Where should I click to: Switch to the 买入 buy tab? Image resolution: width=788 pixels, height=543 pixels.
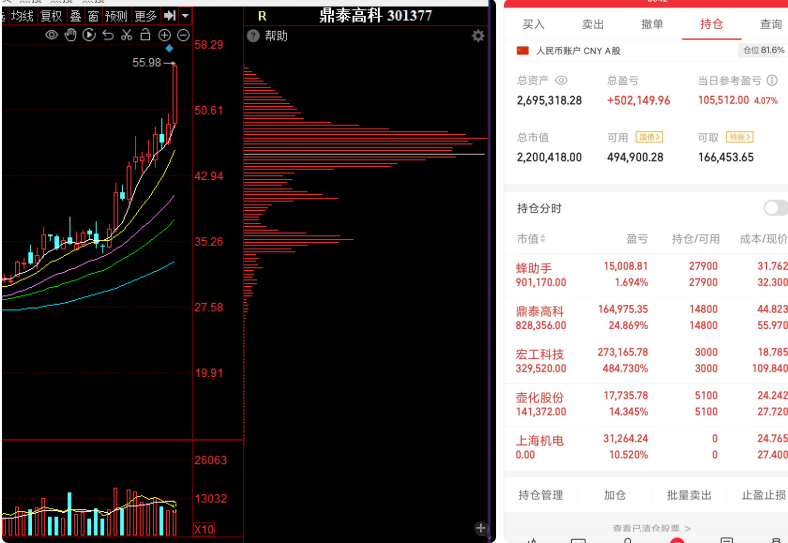tap(533, 24)
